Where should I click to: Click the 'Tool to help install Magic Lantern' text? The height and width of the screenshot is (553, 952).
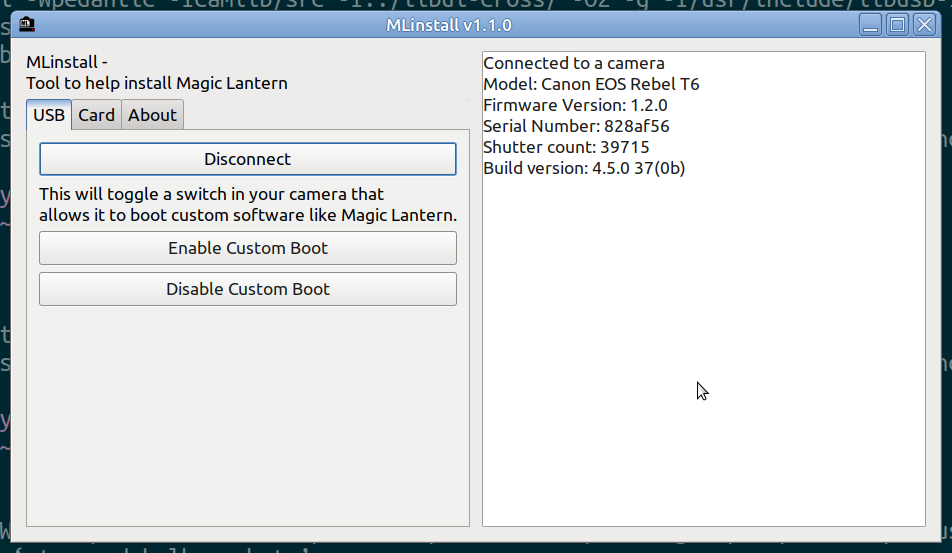tap(157, 83)
